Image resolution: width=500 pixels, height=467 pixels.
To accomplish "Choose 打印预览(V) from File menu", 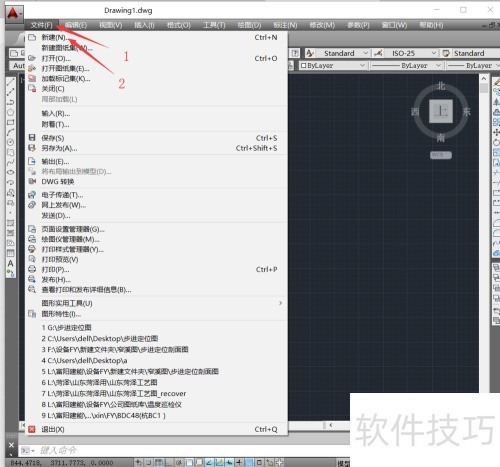I will pyautogui.click(x=156, y=259).
